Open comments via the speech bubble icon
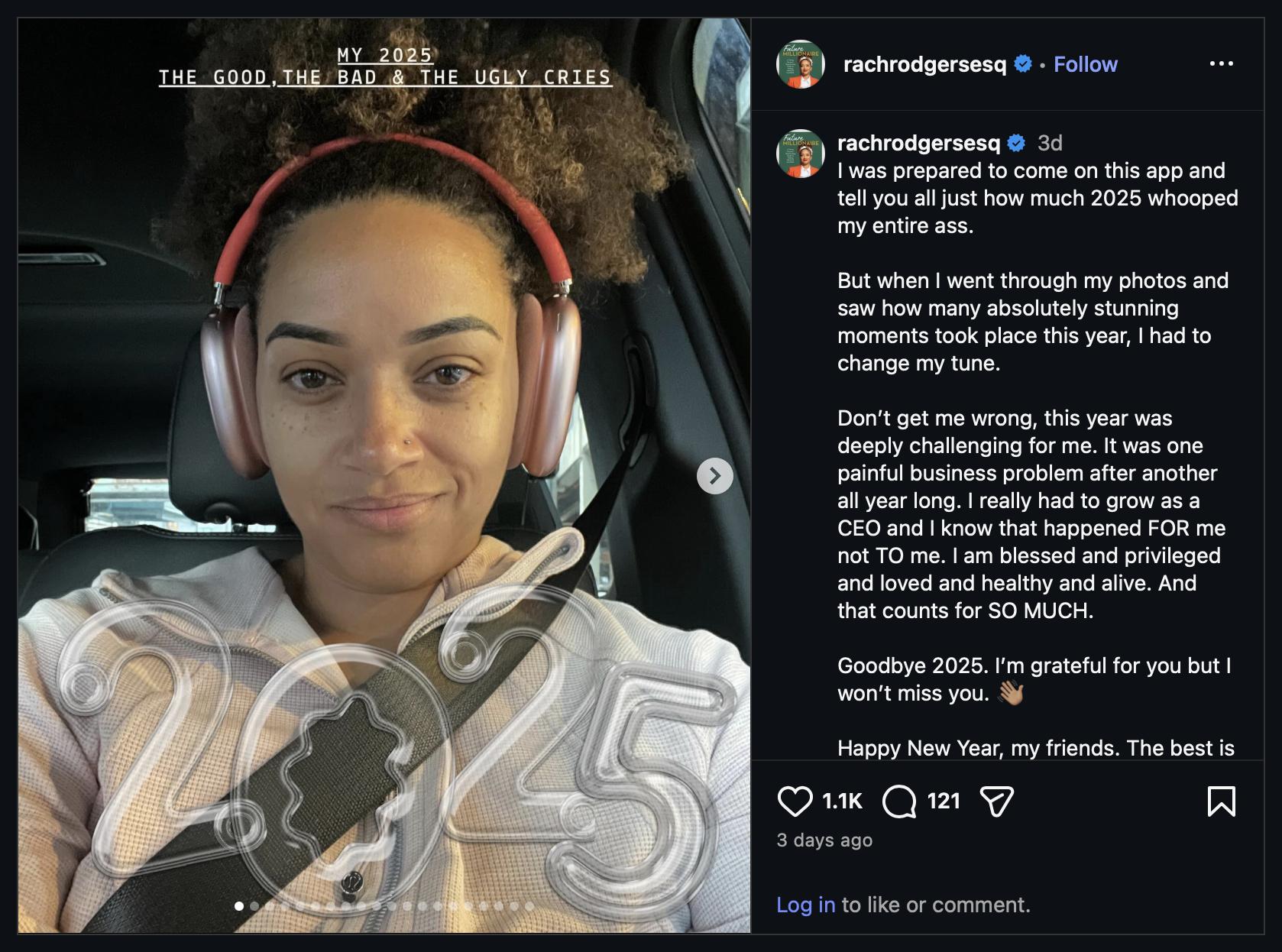 pyautogui.click(x=899, y=801)
